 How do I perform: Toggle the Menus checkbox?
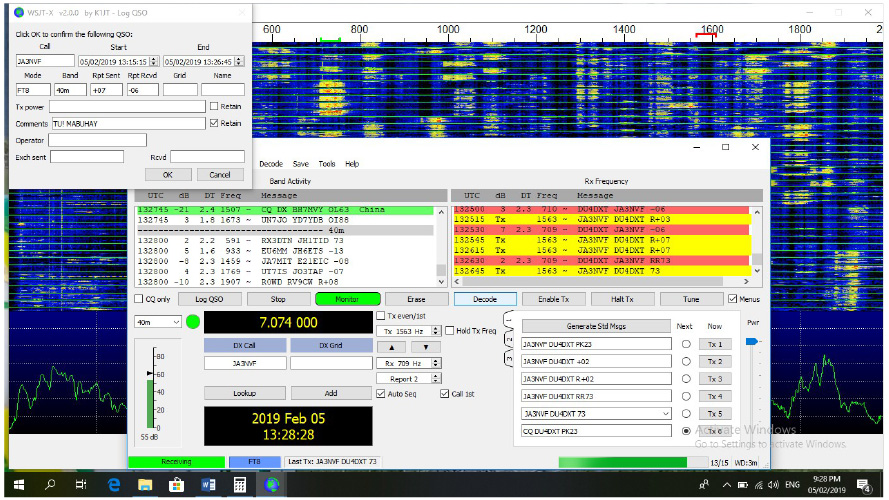tap(733, 299)
